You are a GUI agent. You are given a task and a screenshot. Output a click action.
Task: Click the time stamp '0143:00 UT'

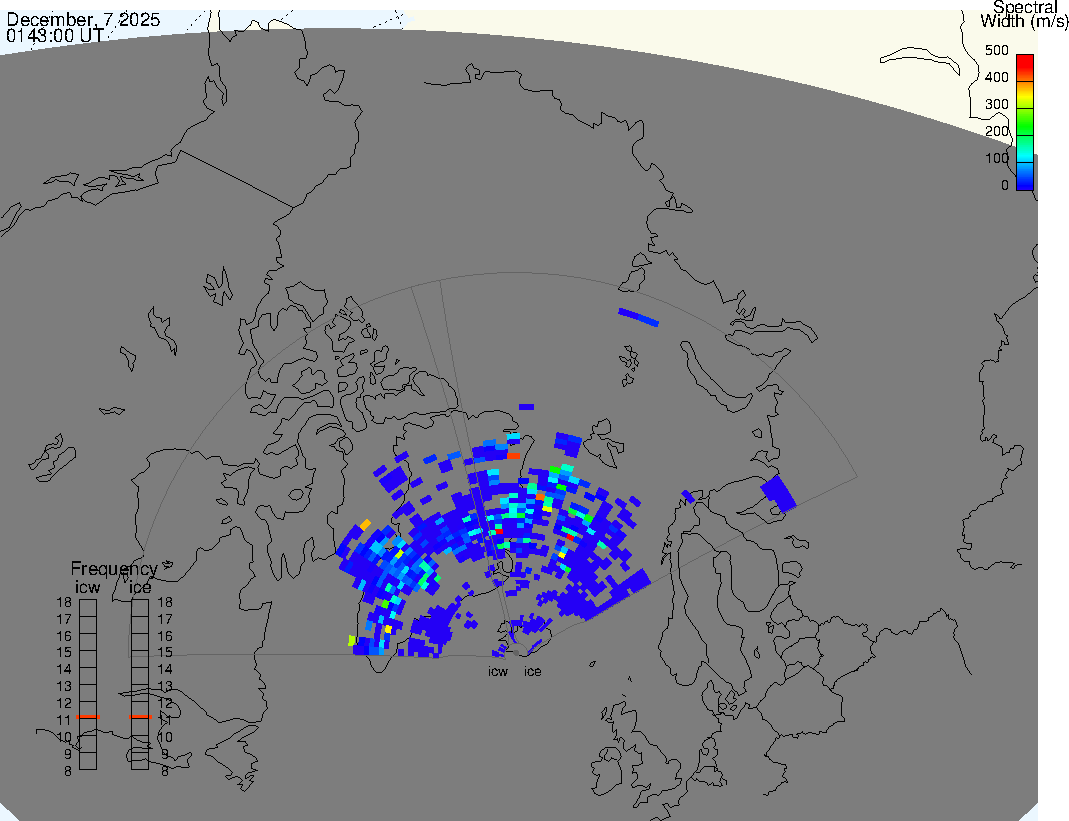pyautogui.click(x=56, y=35)
